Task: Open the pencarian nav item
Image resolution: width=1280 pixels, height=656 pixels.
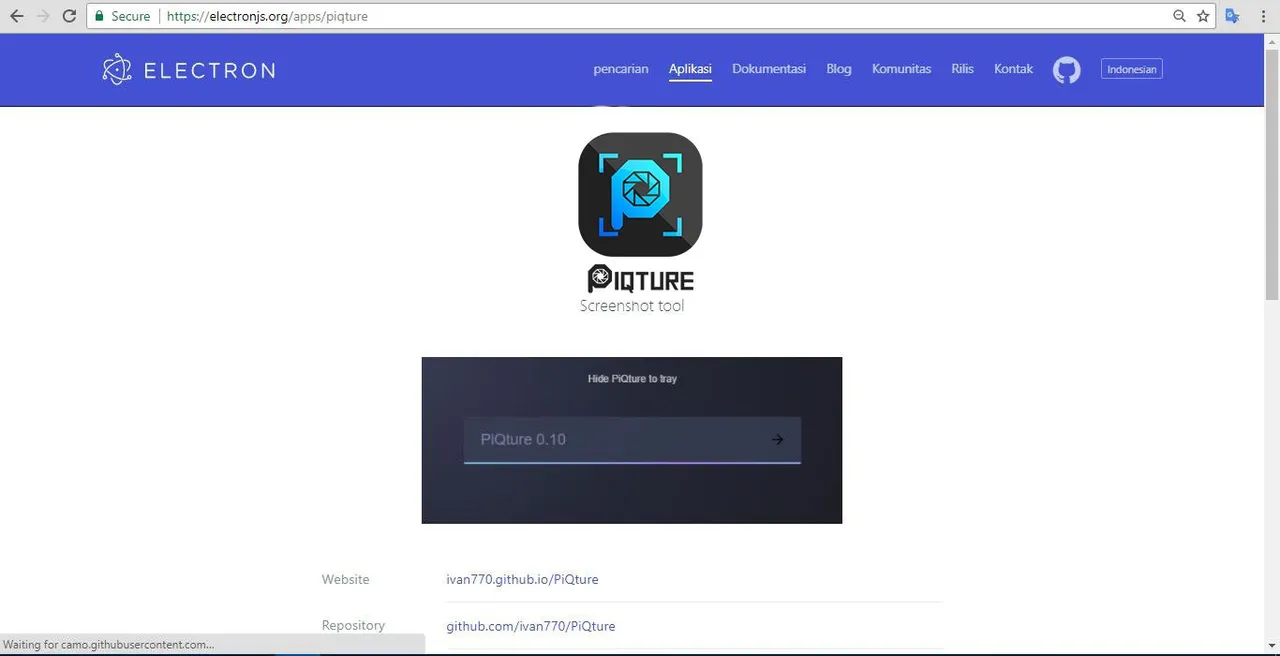Action: 621,69
